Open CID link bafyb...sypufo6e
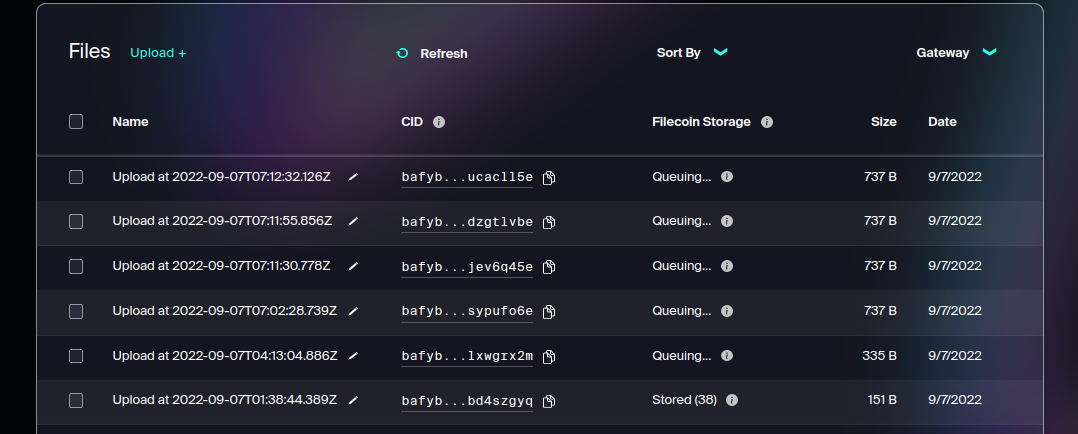 [x=467, y=312]
